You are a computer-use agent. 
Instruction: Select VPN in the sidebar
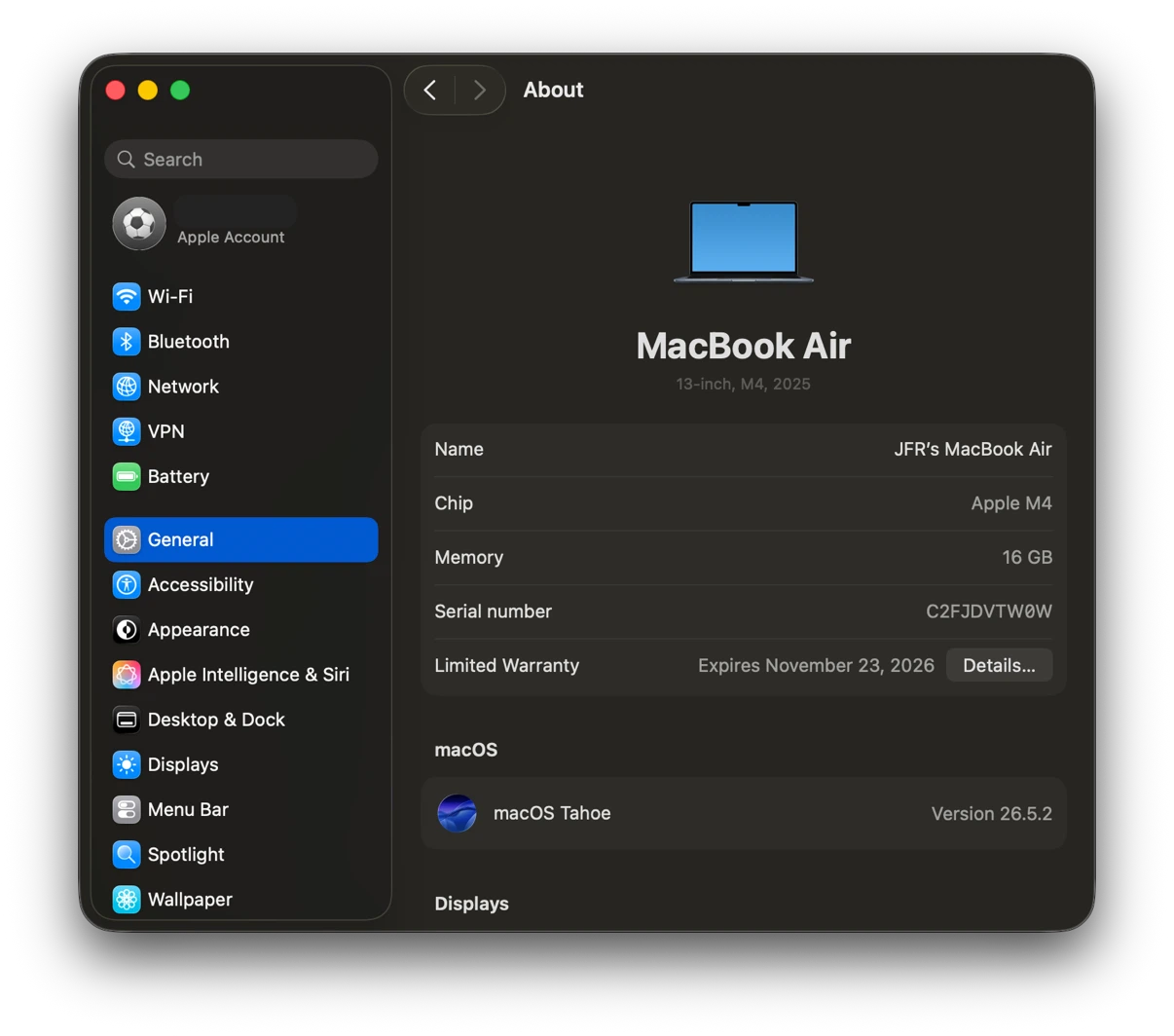241,431
